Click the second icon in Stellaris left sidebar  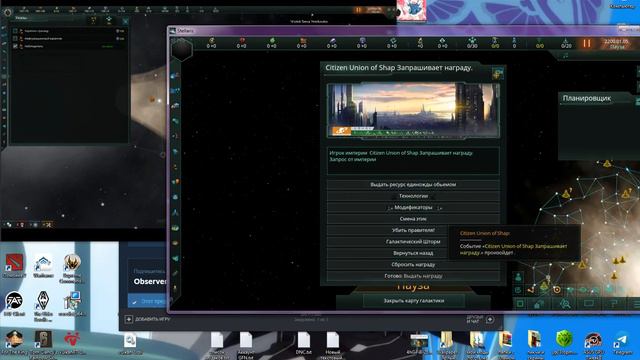[175, 91]
